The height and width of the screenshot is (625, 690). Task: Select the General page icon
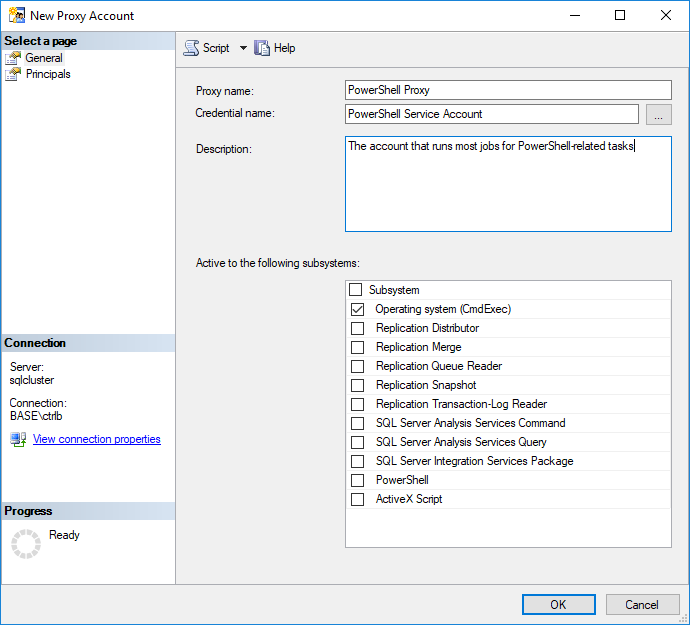(x=13, y=58)
